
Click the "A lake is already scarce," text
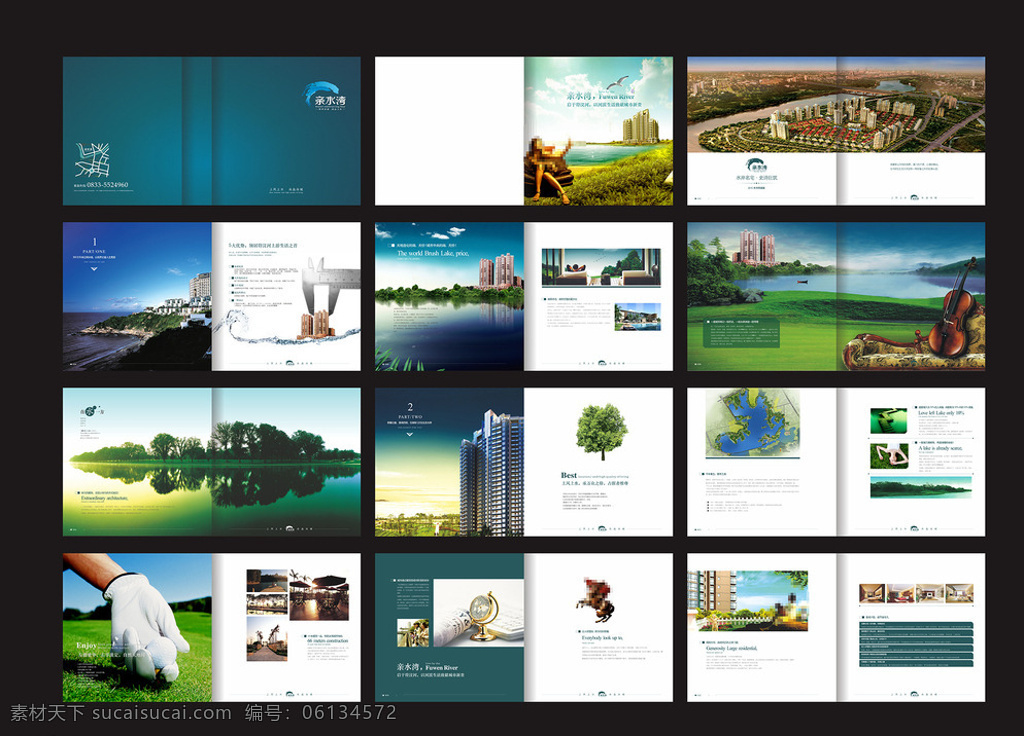tap(940, 449)
